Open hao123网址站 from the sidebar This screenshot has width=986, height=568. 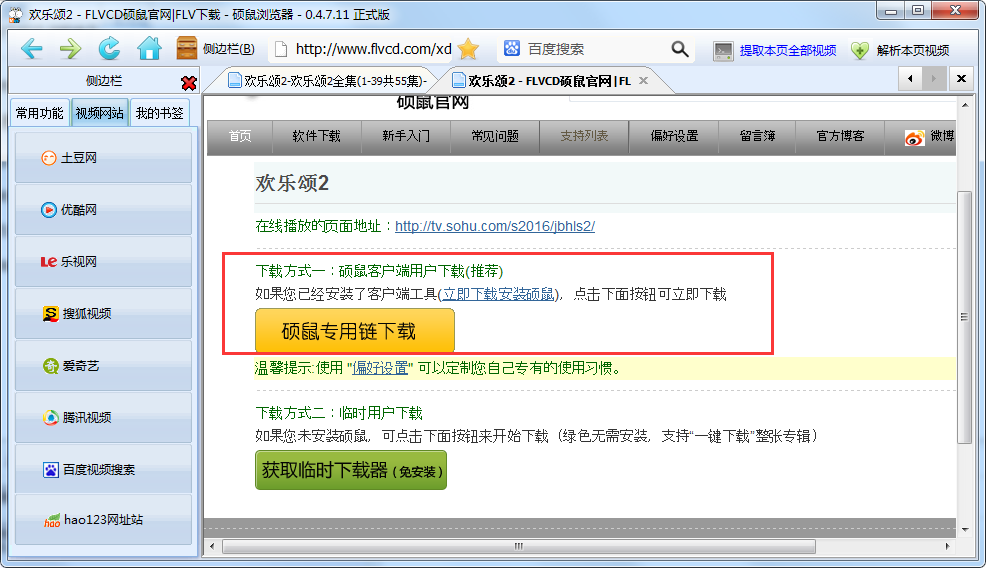(x=103, y=520)
